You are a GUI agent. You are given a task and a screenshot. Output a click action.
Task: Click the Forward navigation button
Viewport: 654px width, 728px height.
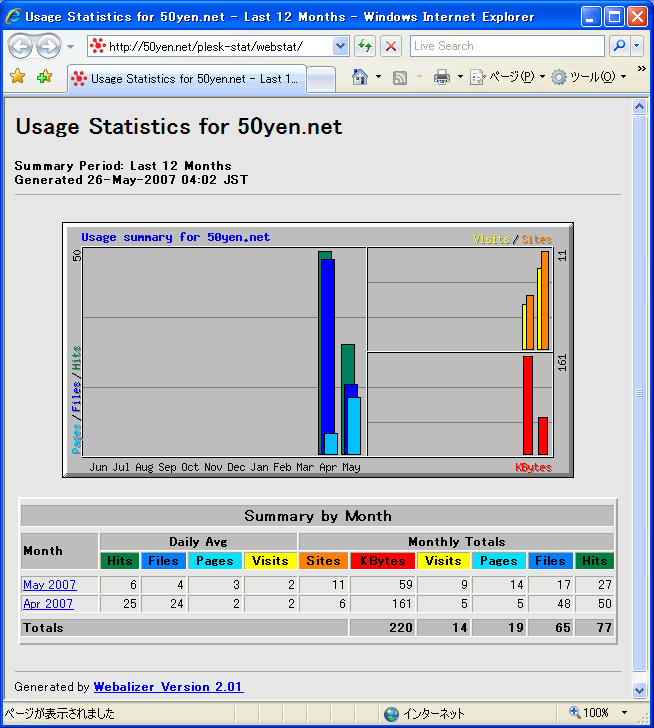tap(47, 46)
